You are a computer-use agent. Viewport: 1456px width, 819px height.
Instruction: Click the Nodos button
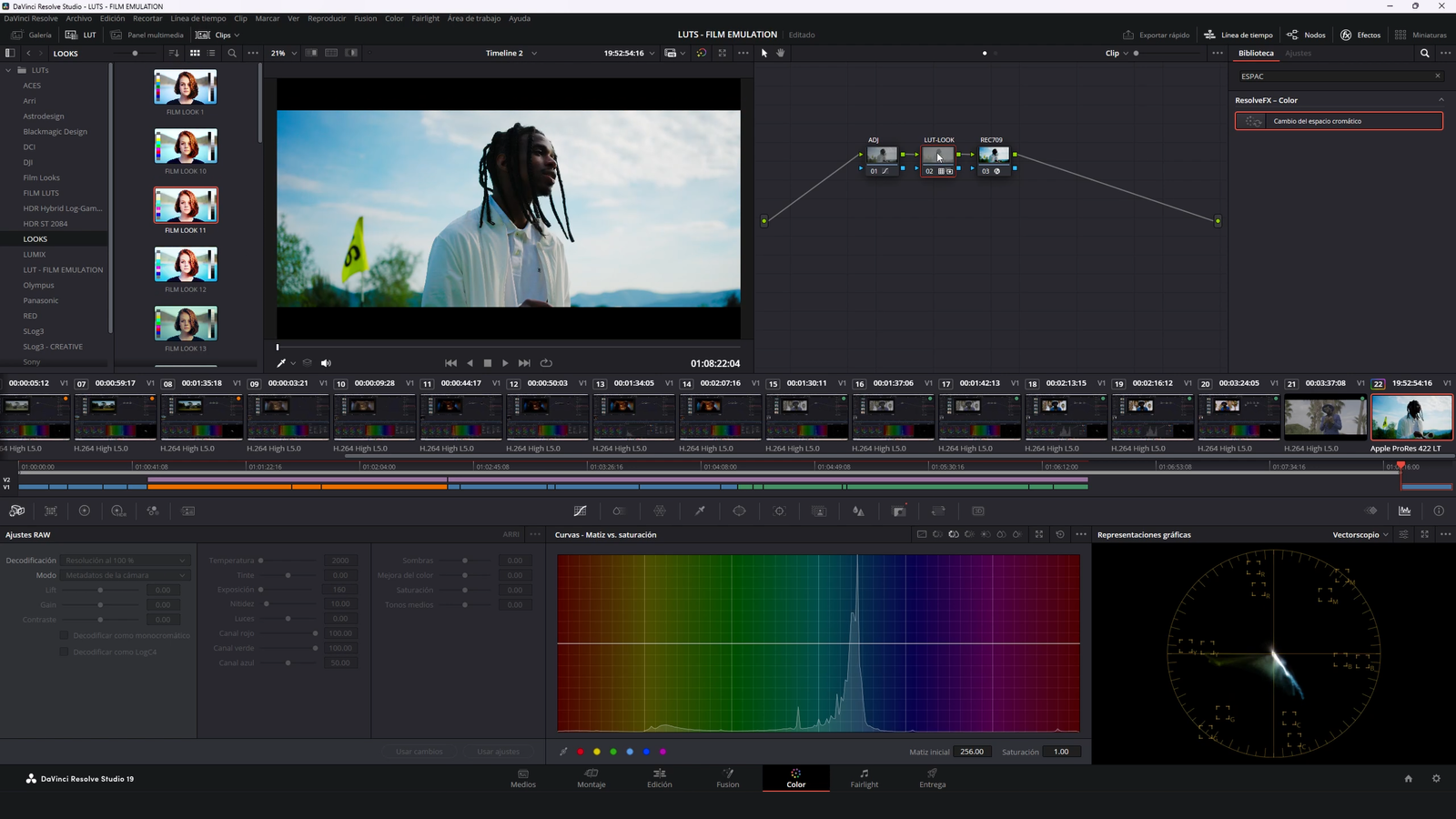(1306, 35)
